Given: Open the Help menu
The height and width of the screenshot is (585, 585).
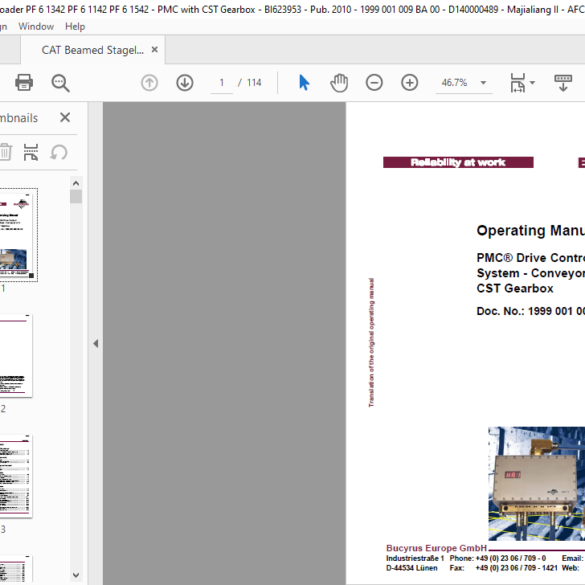Looking at the screenshot, I should click(x=75, y=26).
